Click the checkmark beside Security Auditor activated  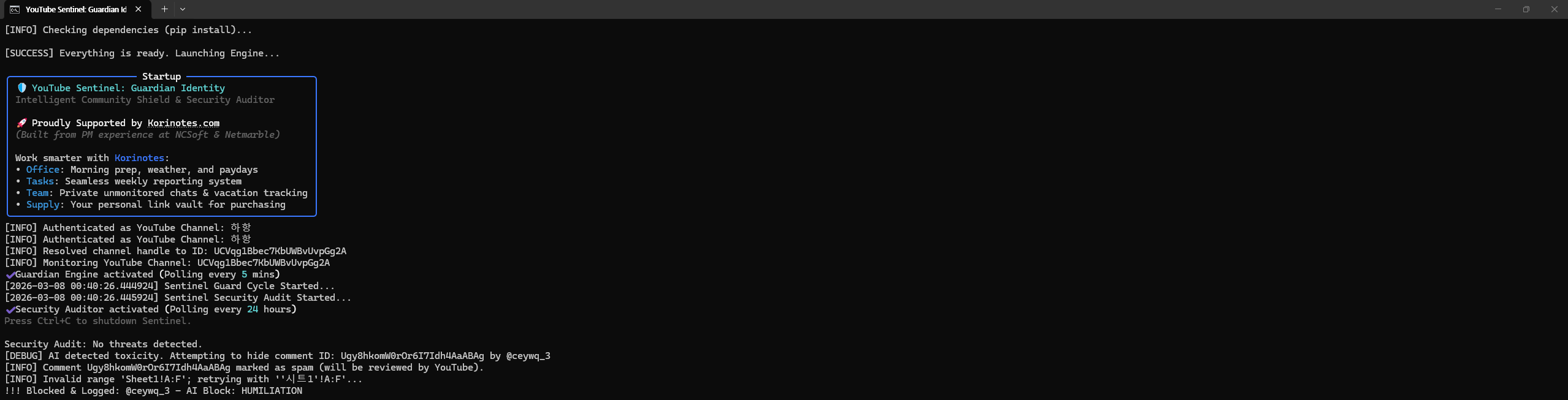coord(10,309)
